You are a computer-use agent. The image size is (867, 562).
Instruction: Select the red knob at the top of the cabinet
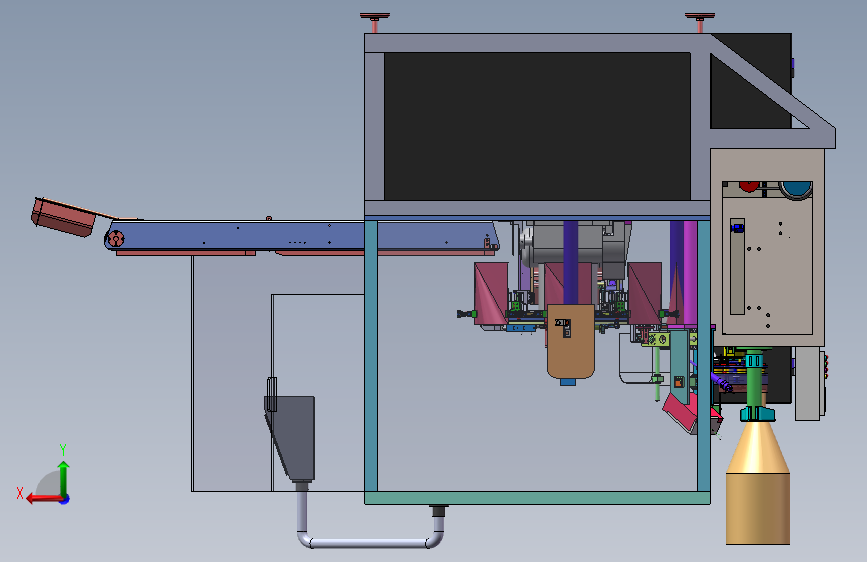(x=749, y=186)
